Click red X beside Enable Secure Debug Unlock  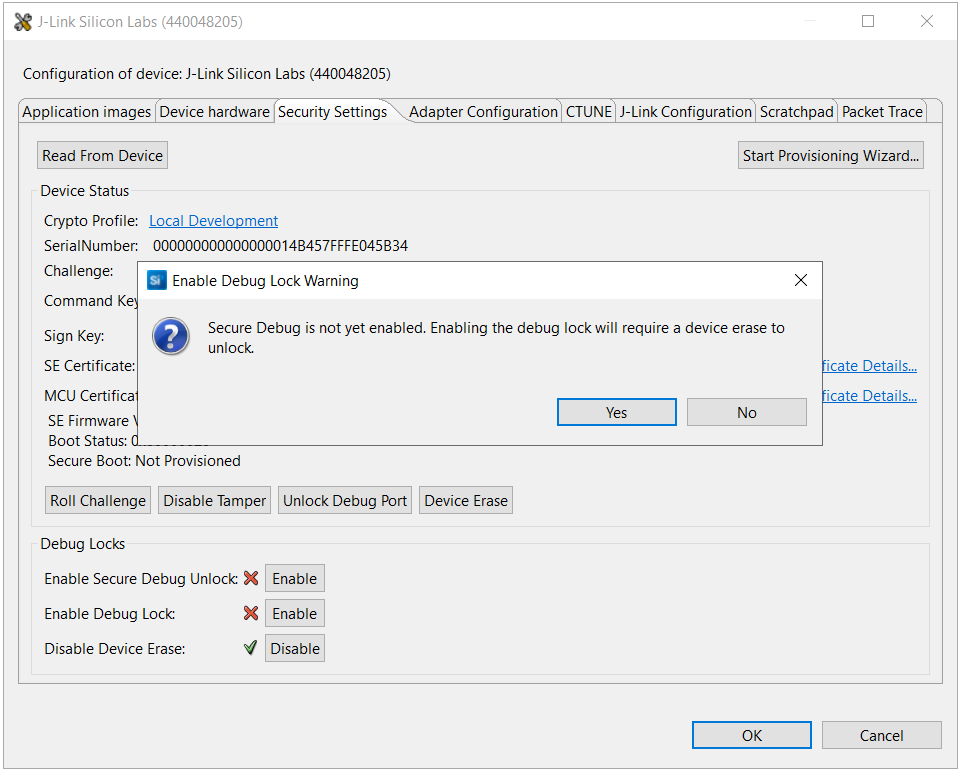pyautogui.click(x=251, y=578)
